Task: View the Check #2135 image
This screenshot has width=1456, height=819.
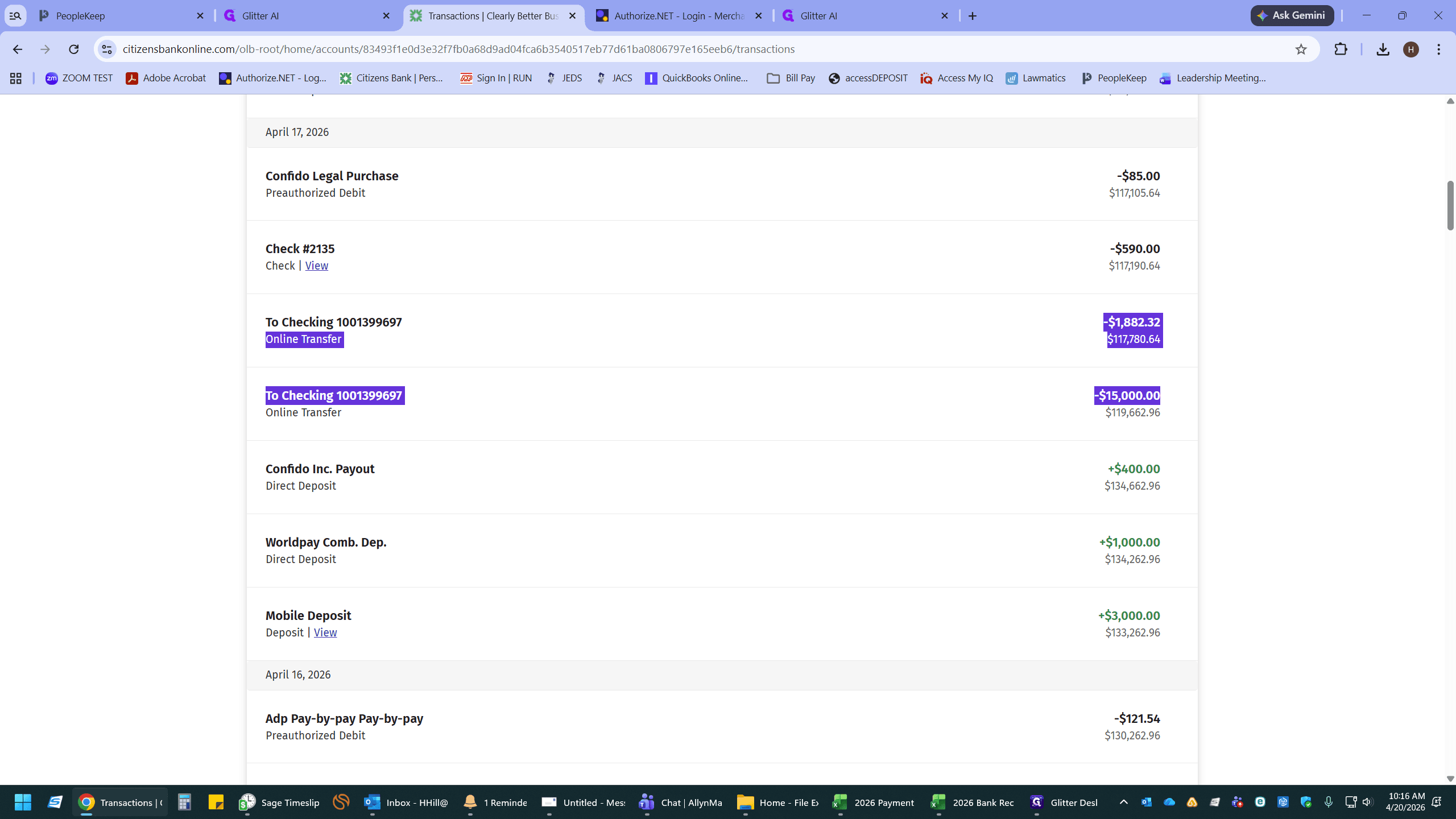Action: (317, 266)
